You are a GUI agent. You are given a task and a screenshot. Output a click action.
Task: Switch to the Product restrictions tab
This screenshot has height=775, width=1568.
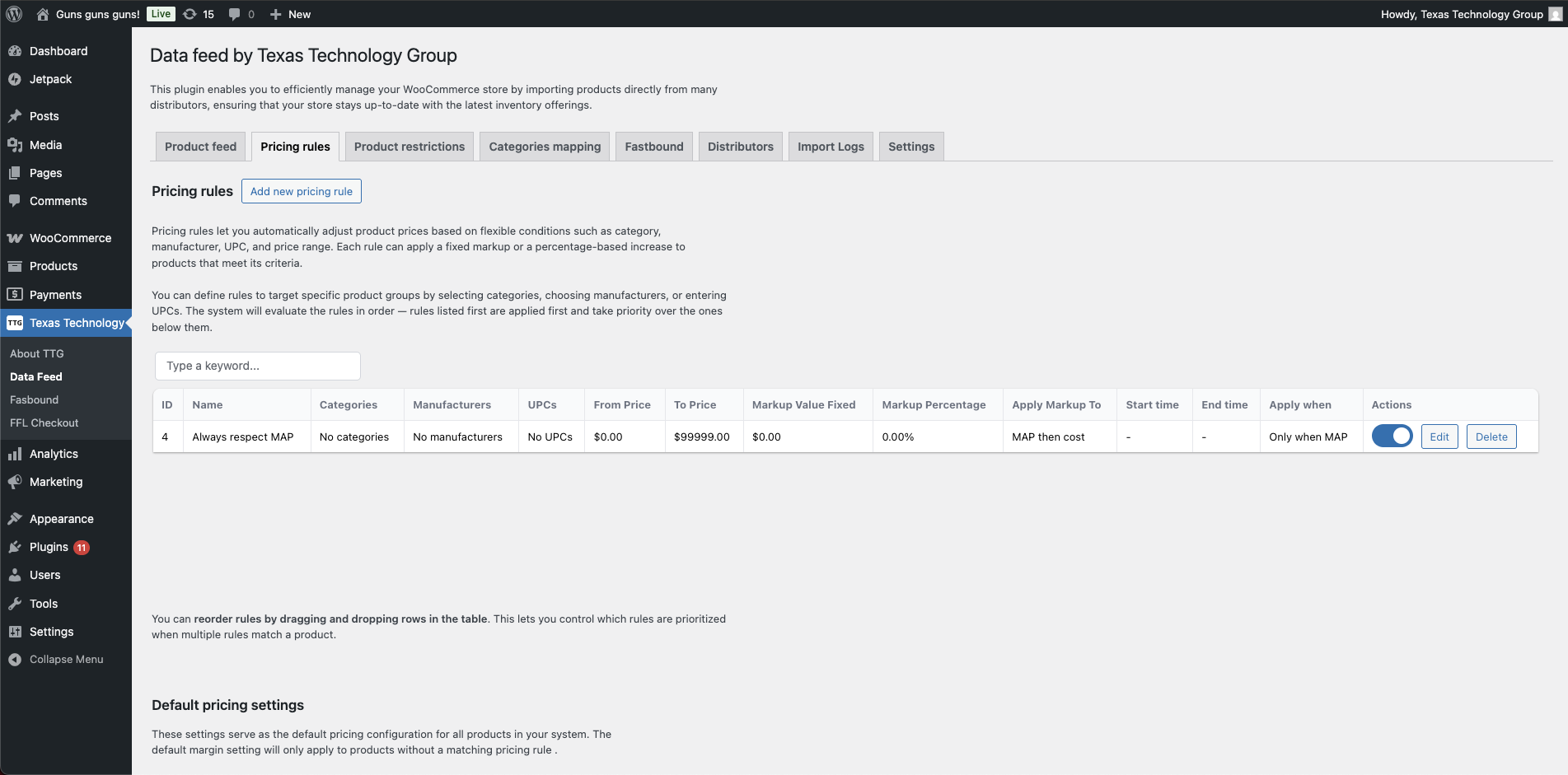[x=409, y=147]
